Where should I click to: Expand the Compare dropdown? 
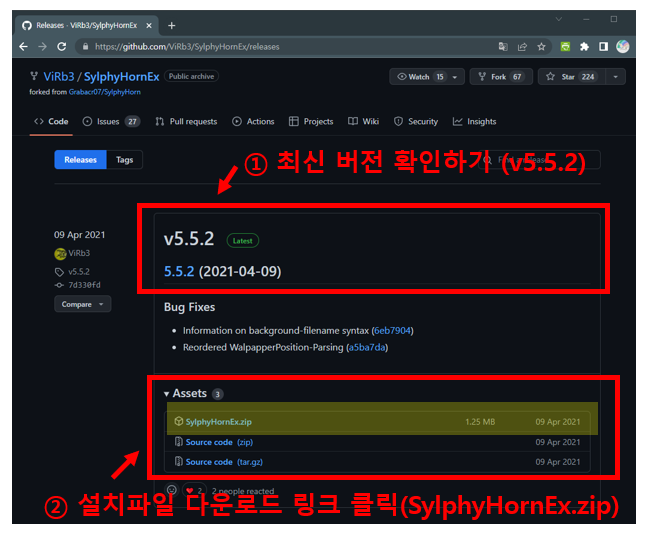[x=82, y=304]
